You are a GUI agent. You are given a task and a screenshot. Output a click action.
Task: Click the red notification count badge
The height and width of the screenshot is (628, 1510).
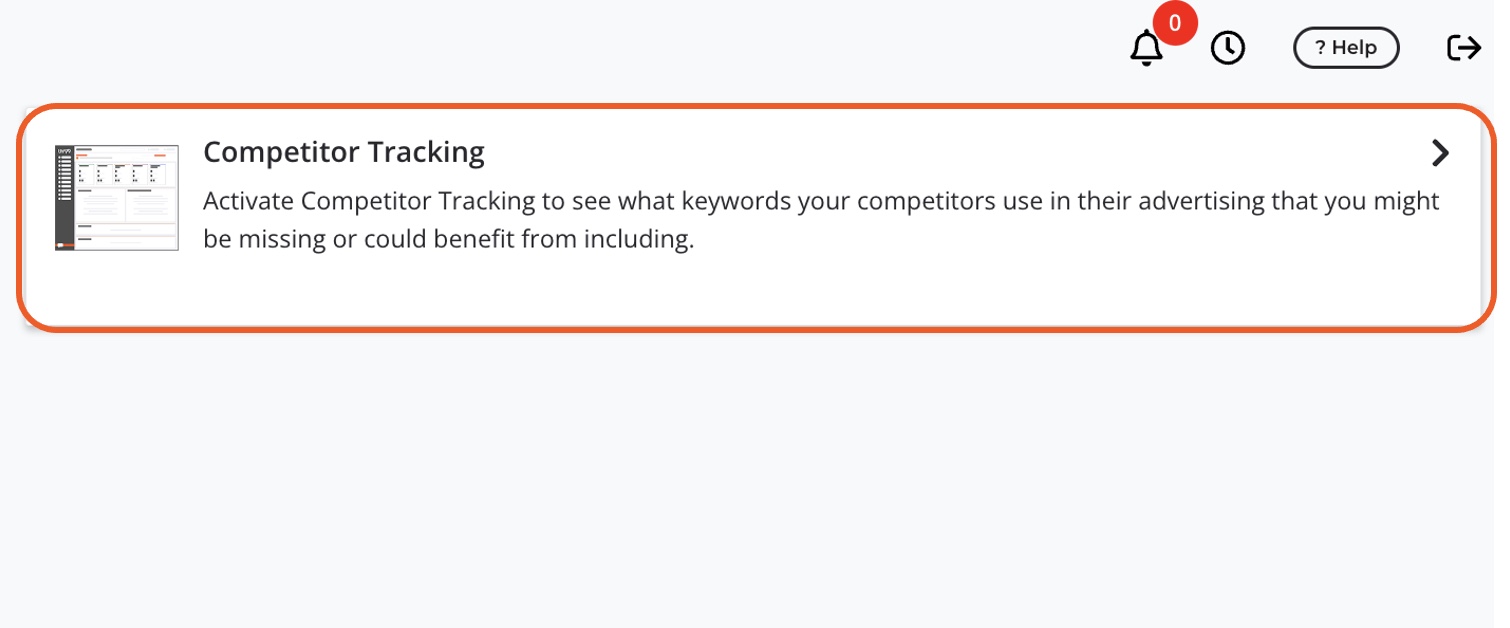coord(1174,23)
